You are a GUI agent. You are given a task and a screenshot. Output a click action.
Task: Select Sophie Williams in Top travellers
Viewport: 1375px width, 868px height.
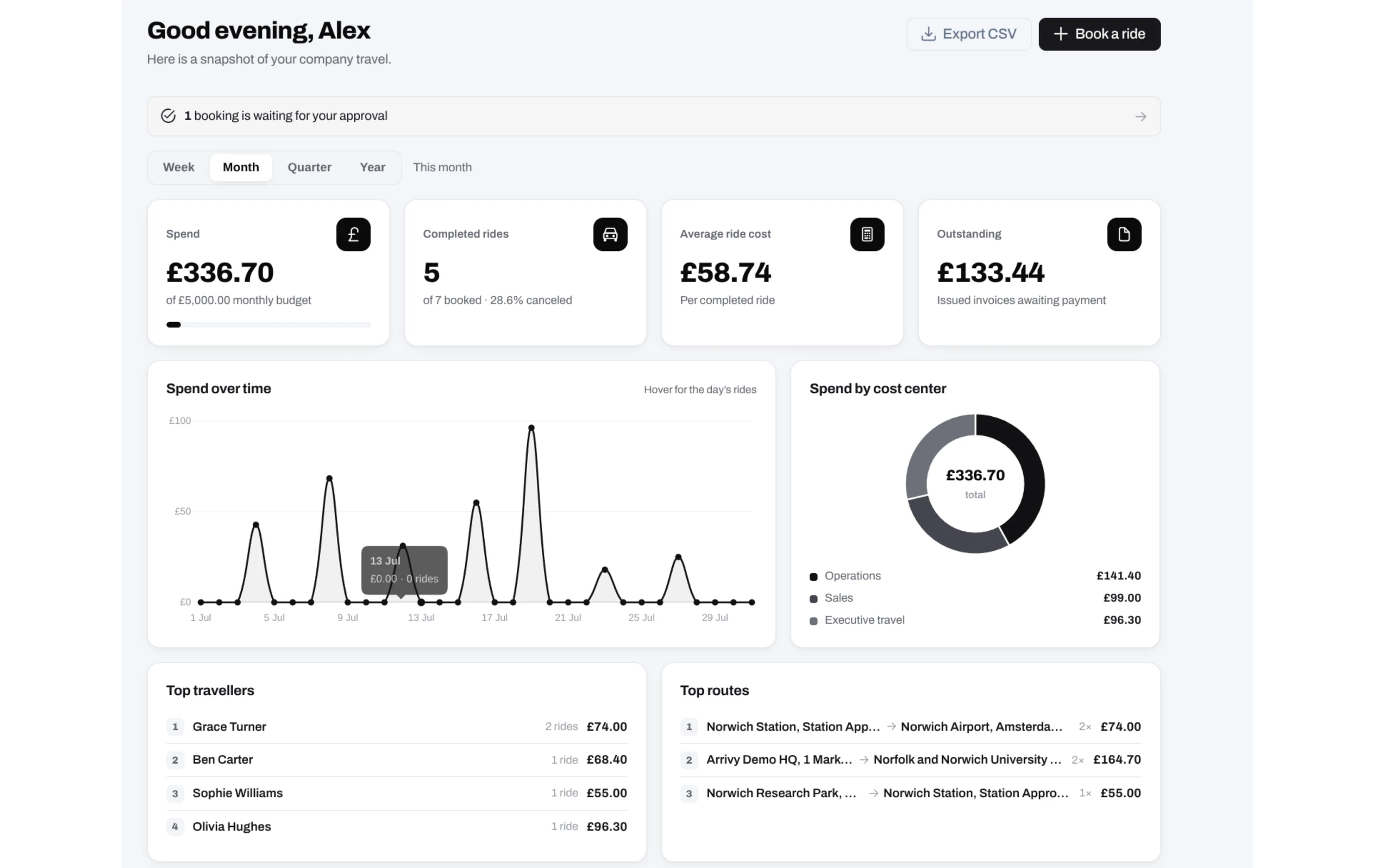click(397, 793)
